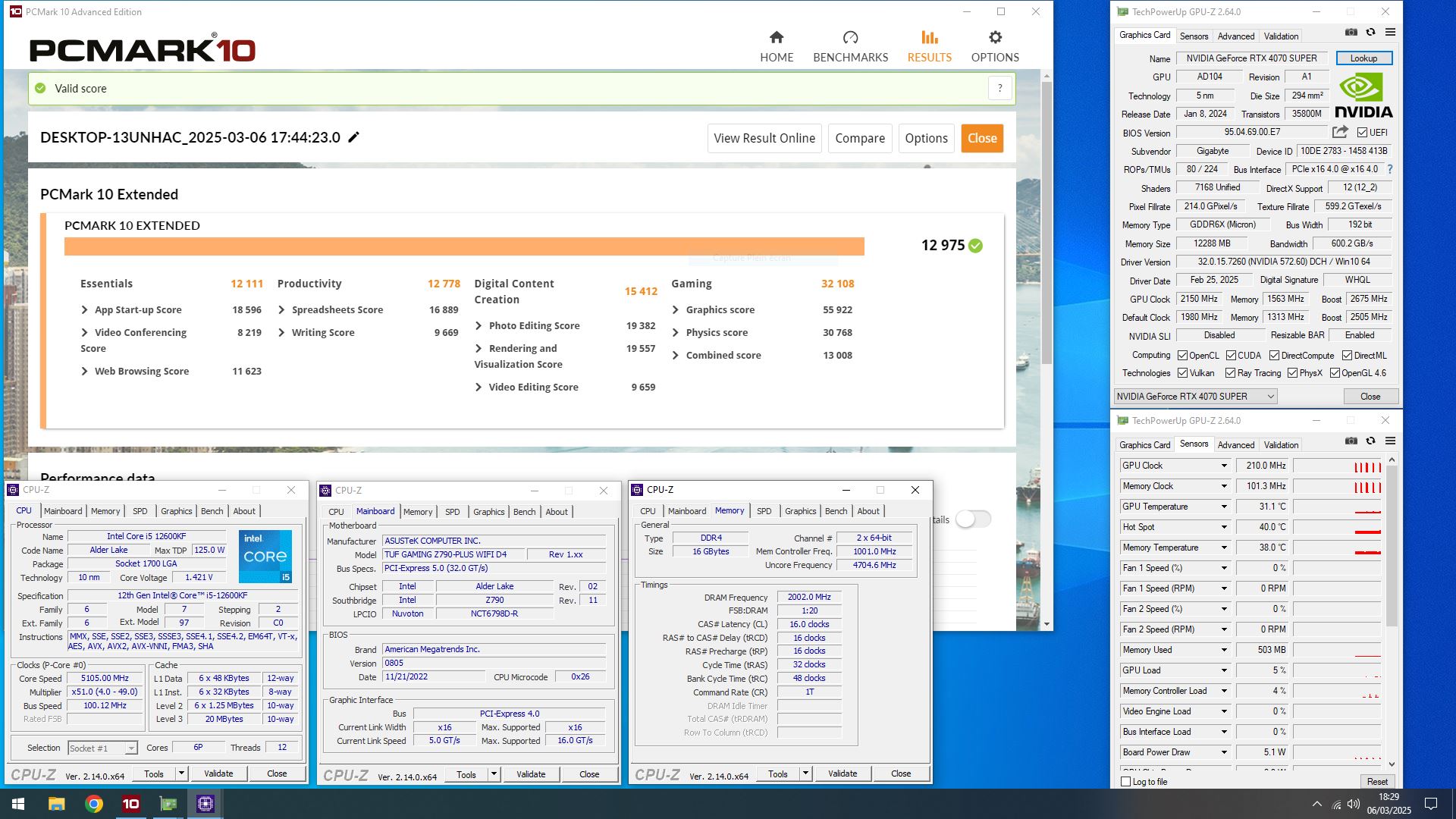
Task: Open Advanced tab in upper GPU-Z
Action: click(1235, 36)
